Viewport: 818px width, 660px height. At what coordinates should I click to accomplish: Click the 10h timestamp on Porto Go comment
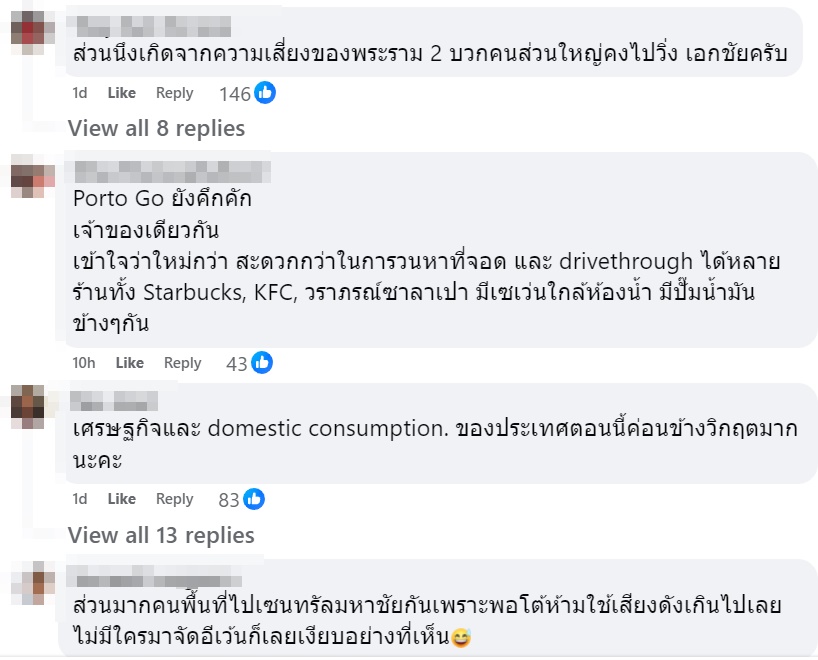[x=84, y=363]
